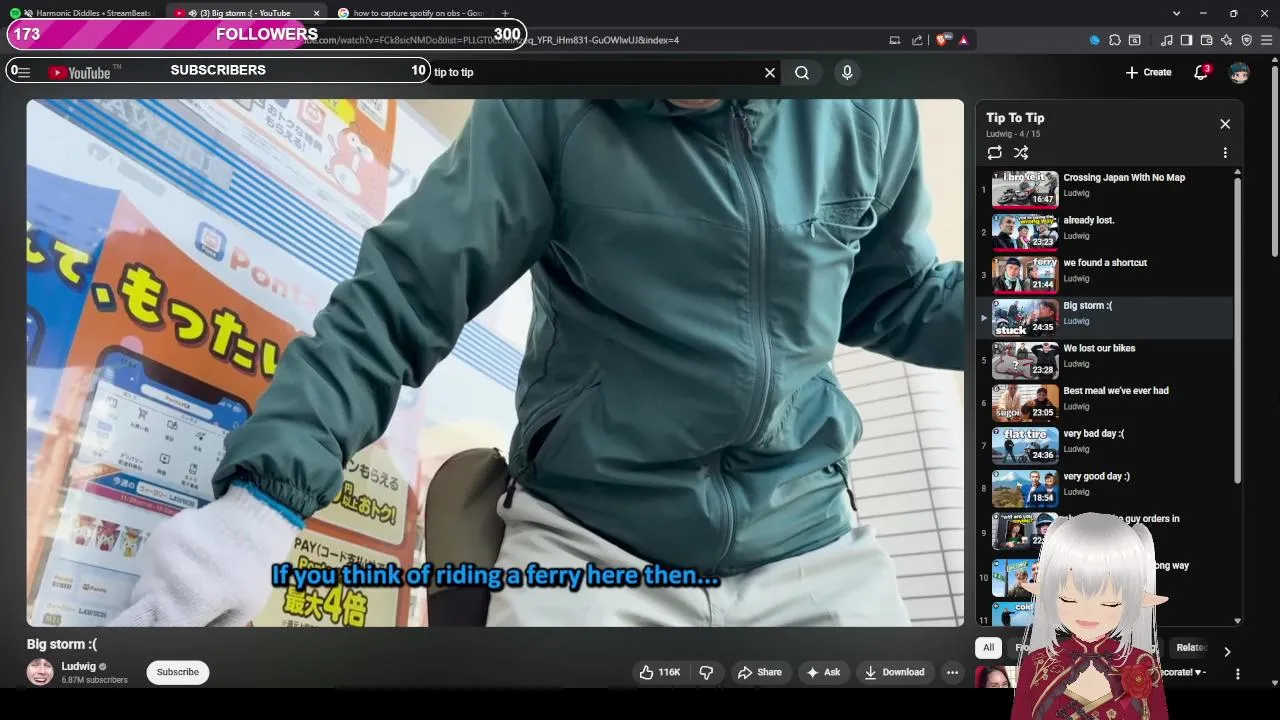
Task: Toggle the browser sidebar panel
Action: point(1186,40)
